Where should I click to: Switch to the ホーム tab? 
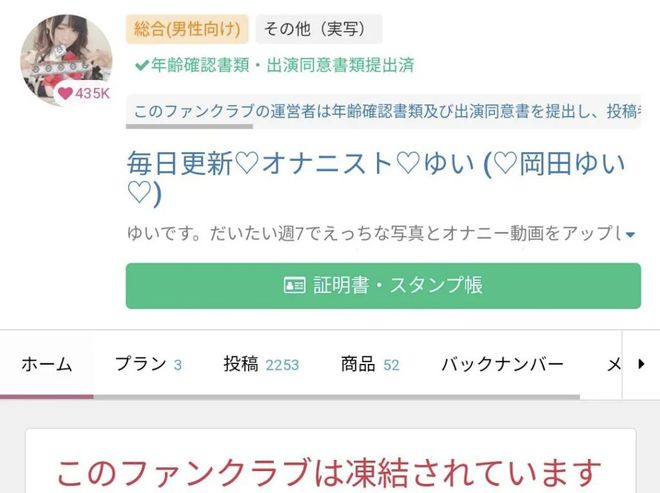[47, 364]
